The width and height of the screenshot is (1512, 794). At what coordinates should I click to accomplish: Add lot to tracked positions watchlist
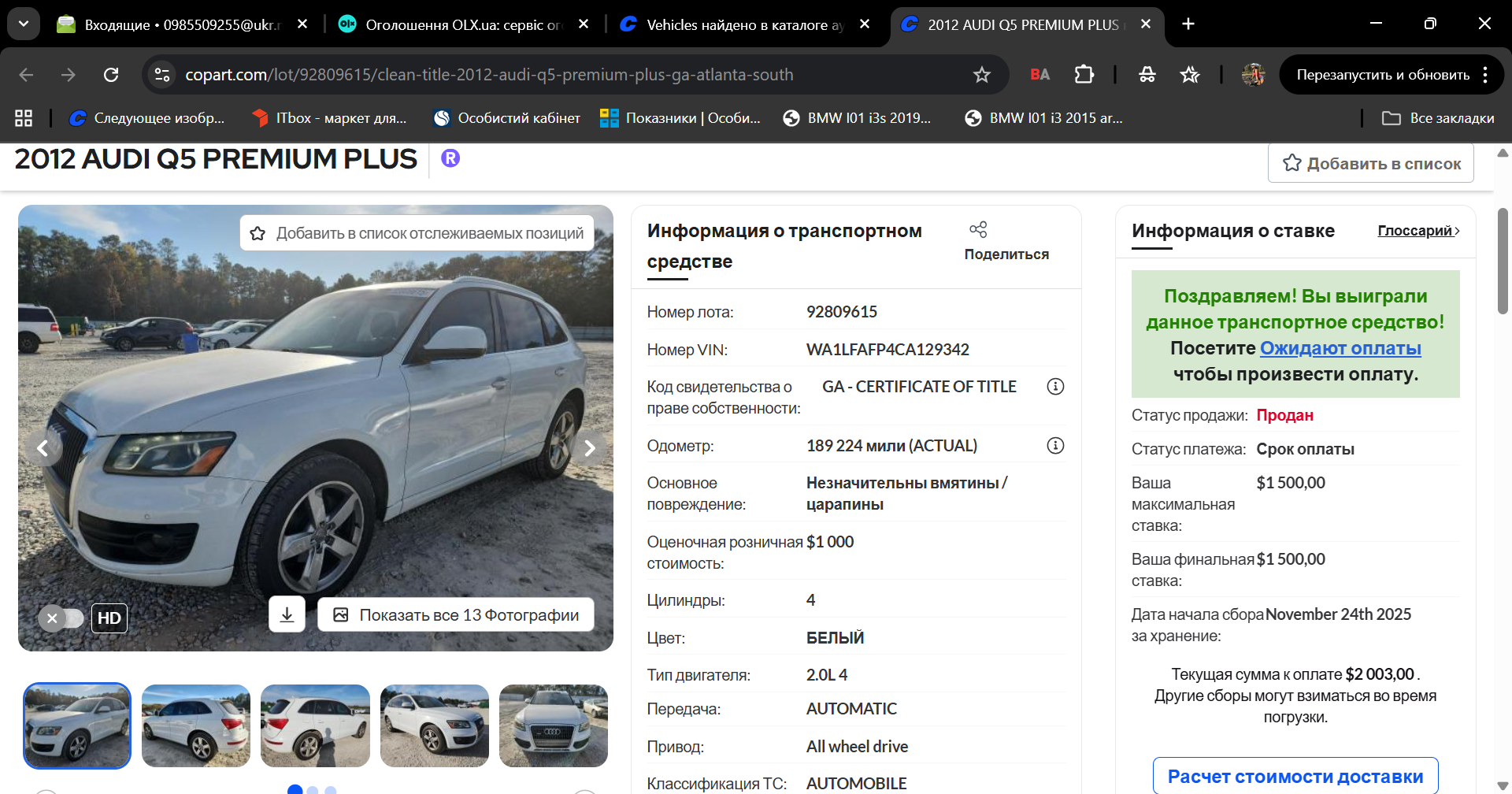click(x=417, y=233)
